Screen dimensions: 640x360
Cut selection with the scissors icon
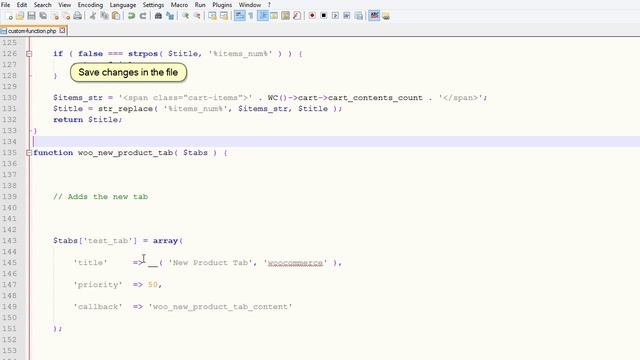click(x=93, y=16)
